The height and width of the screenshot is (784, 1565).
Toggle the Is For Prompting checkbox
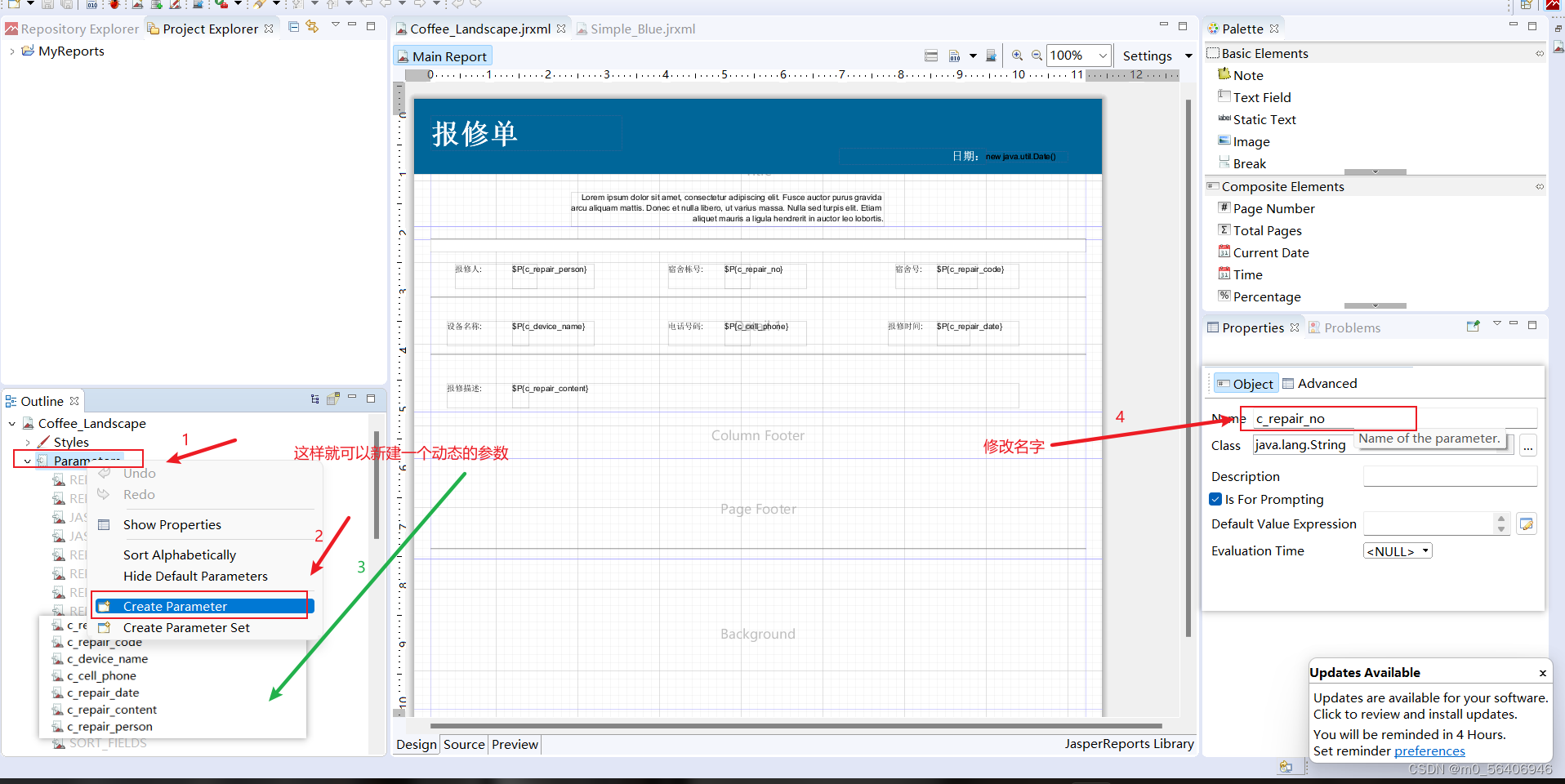point(1215,499)
